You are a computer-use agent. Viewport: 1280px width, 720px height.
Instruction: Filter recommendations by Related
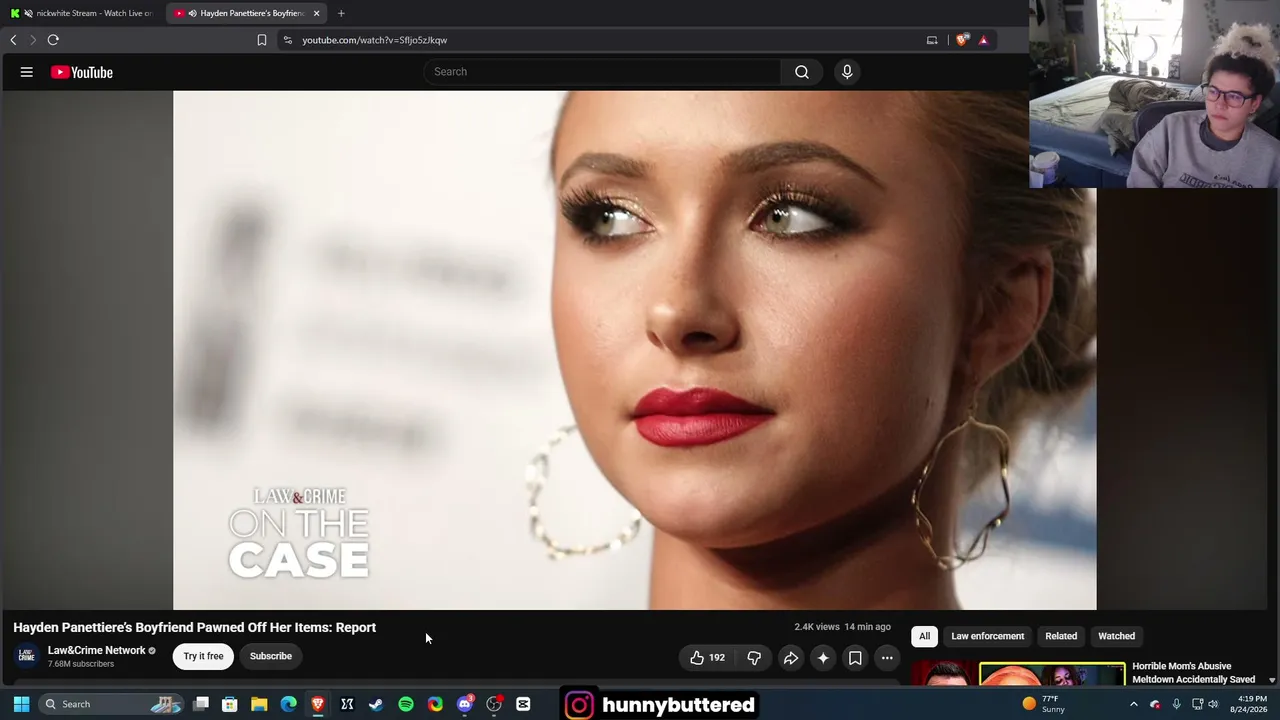1061,636
